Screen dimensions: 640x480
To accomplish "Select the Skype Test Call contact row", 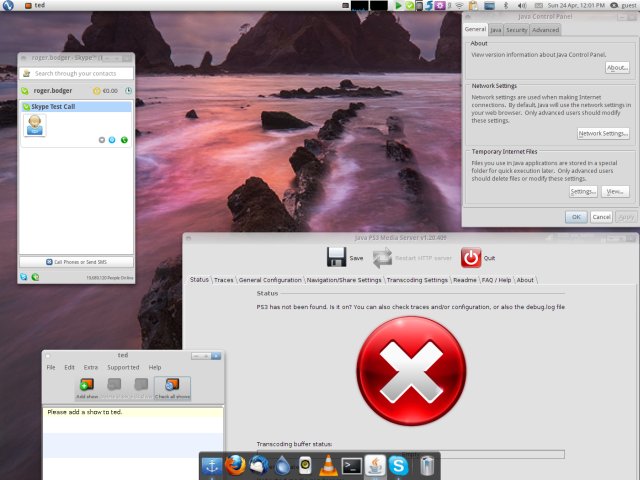I will click(76, 107).
